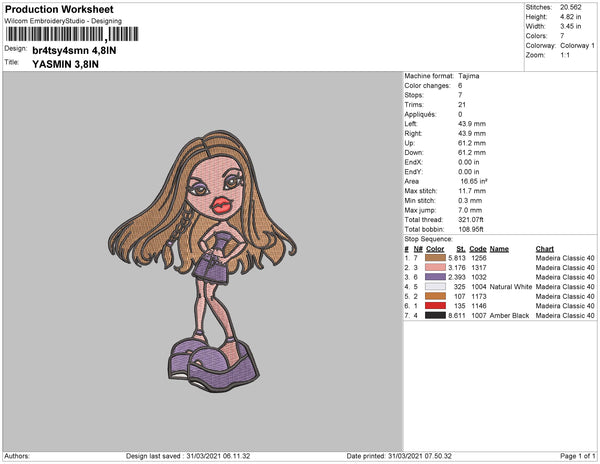The image size is (600, 464).
Task: Click the Stitches count 20,562 value
Action: tap(571, 7)
